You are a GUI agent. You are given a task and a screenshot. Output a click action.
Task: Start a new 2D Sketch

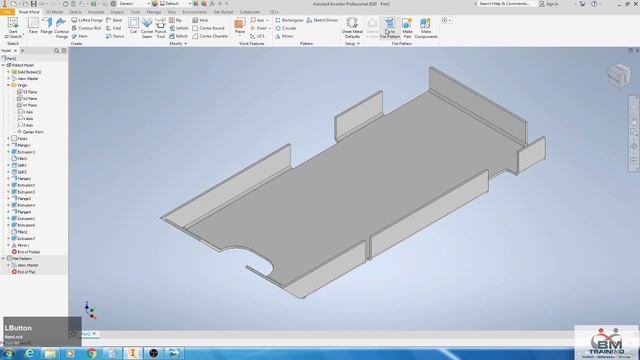(13, 28)
